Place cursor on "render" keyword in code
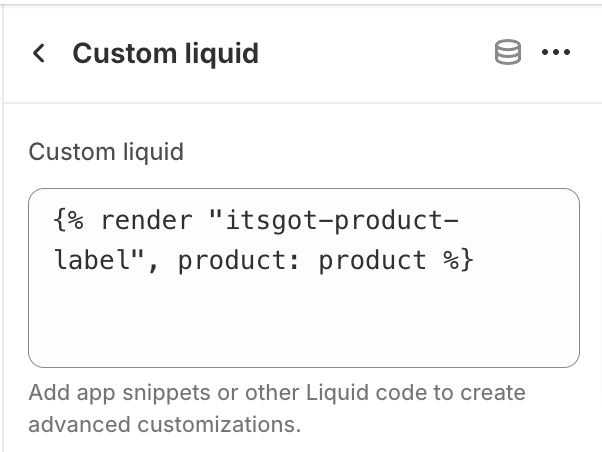 pos(146,220)
